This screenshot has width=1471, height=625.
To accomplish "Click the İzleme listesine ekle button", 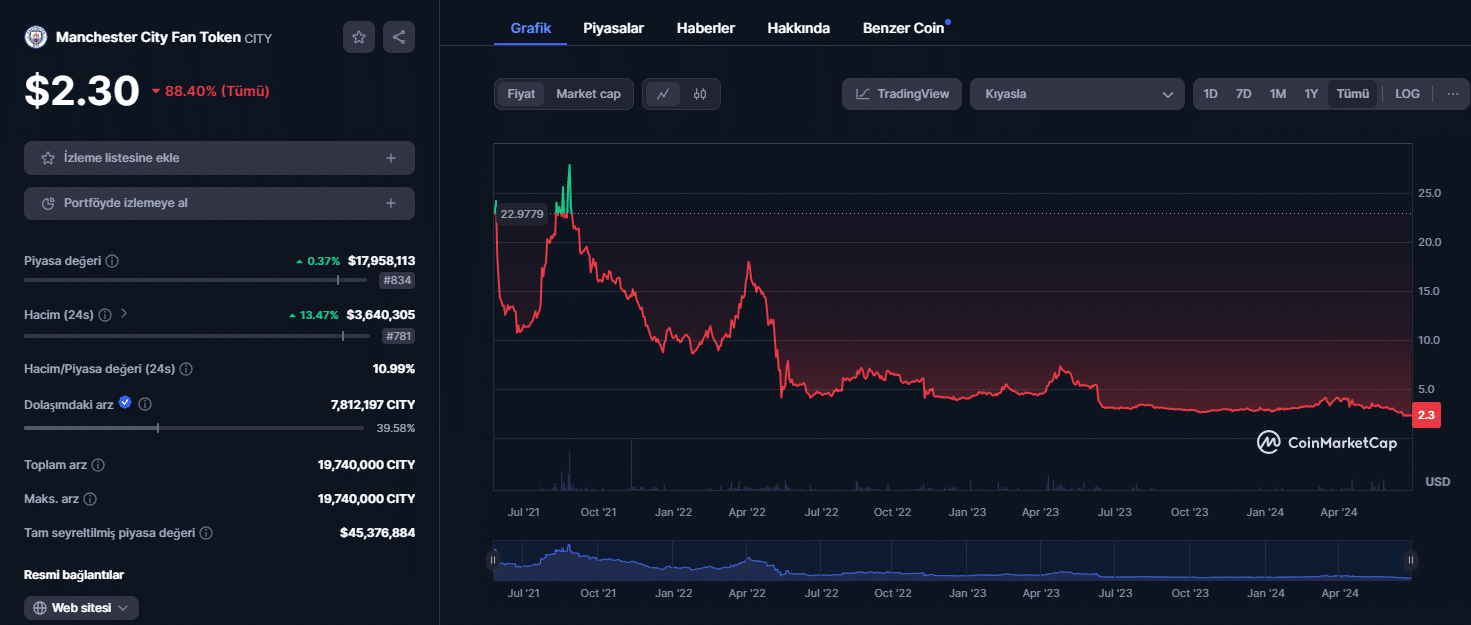I will click(219, 158).
